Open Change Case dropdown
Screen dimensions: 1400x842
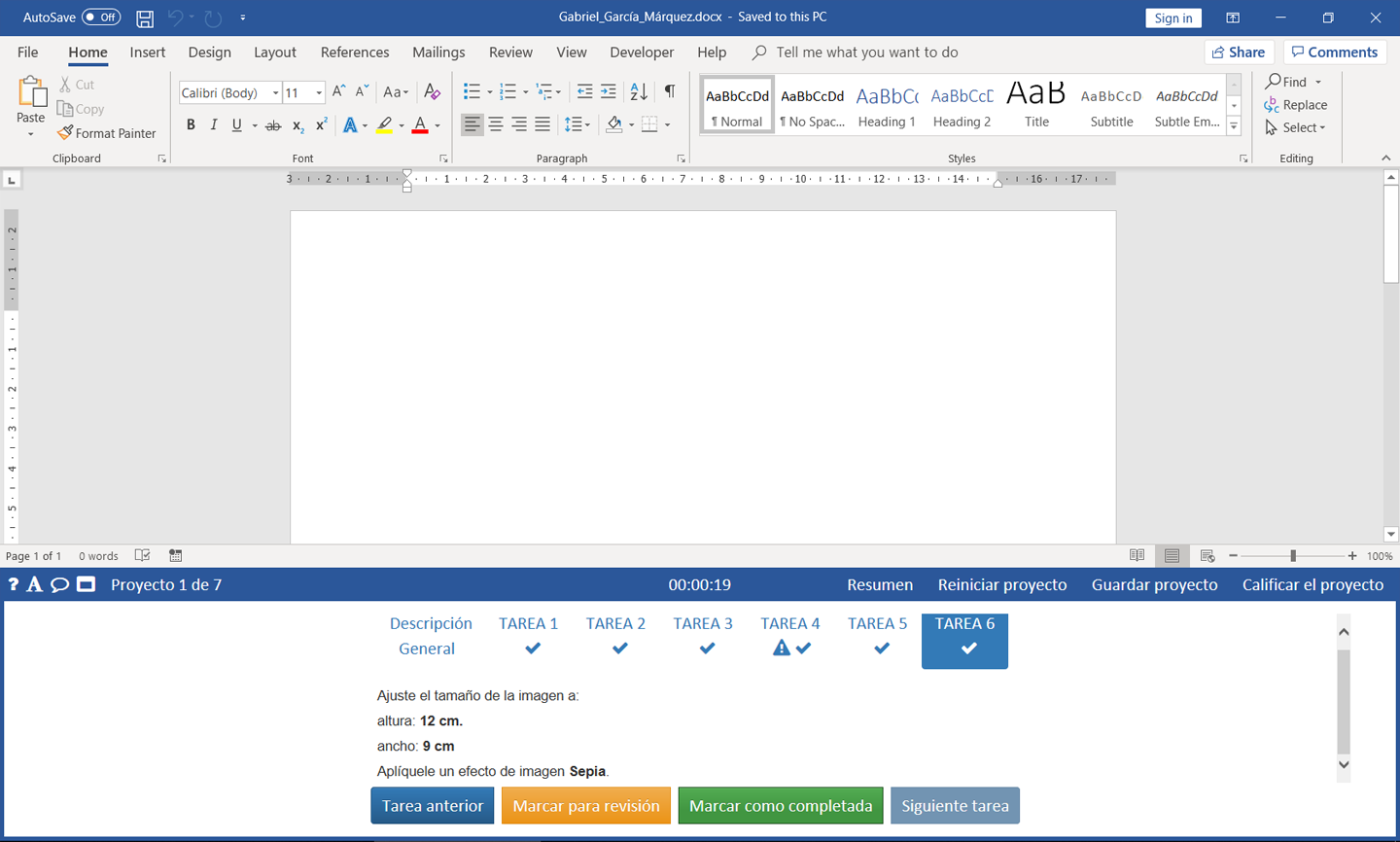396,92
